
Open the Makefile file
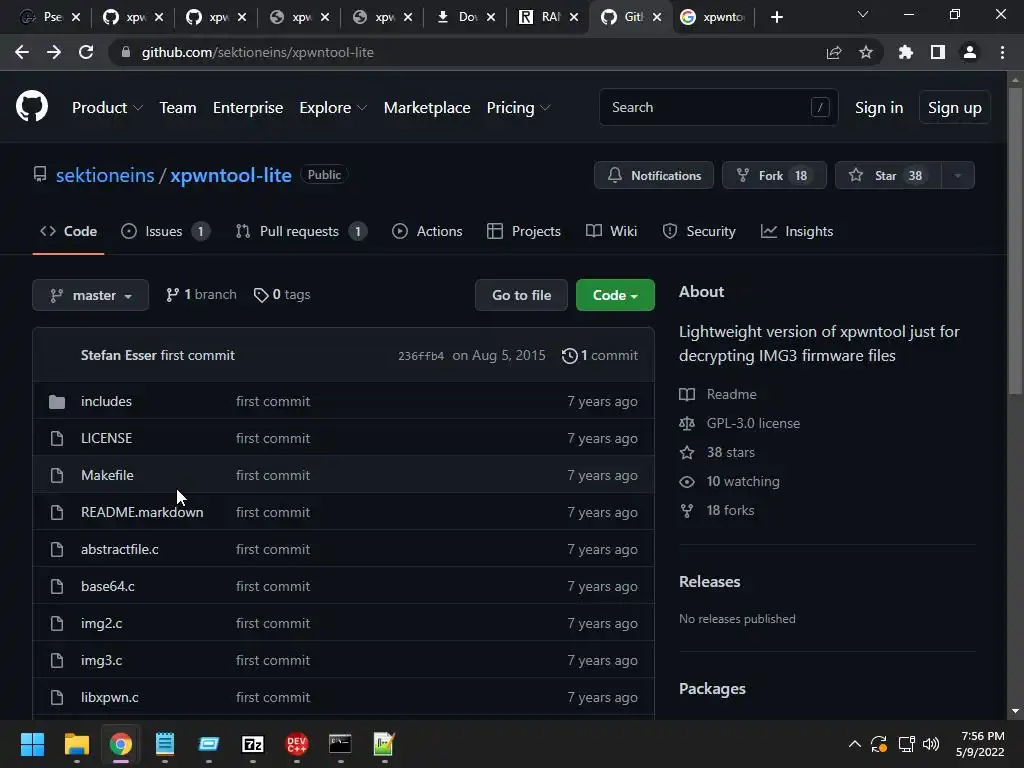pyautogui.click(x=107, y=475)
